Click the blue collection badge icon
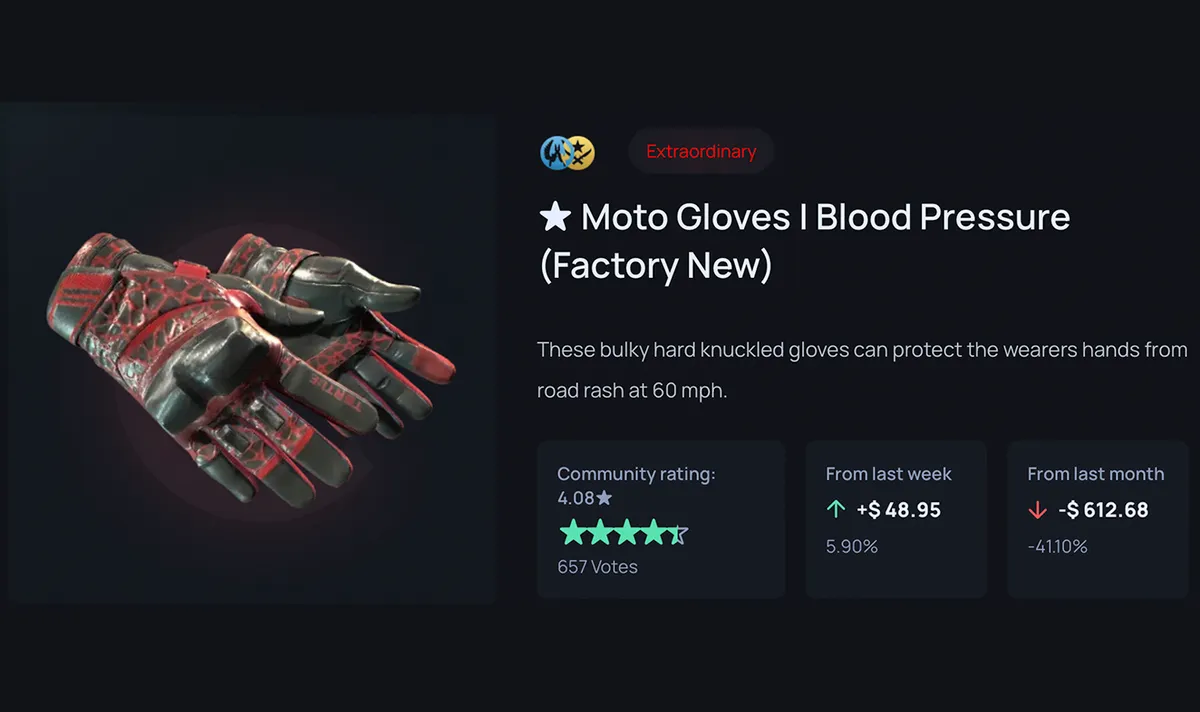Screen dimensions: 1200x712 555,152
